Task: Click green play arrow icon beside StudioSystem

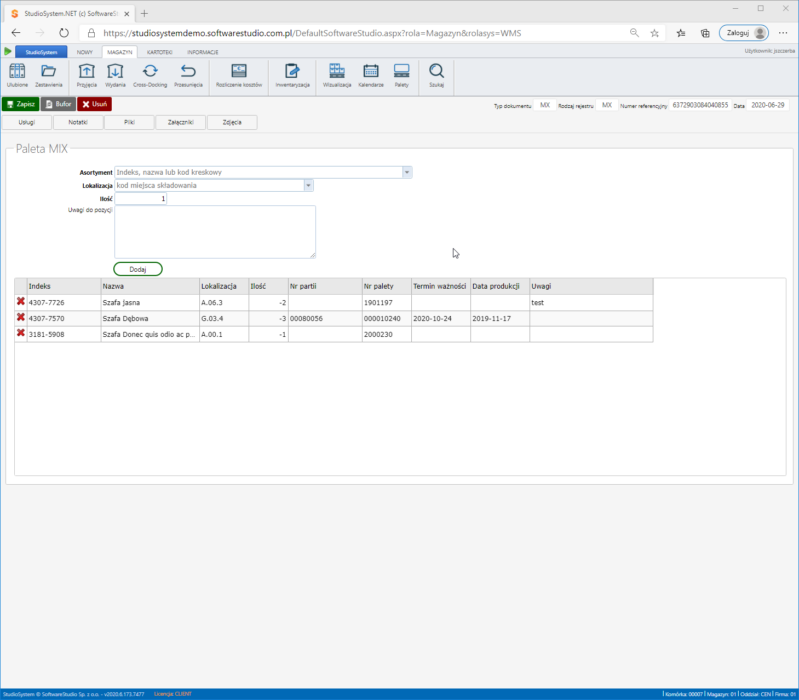Action: (x=8, y=51)
